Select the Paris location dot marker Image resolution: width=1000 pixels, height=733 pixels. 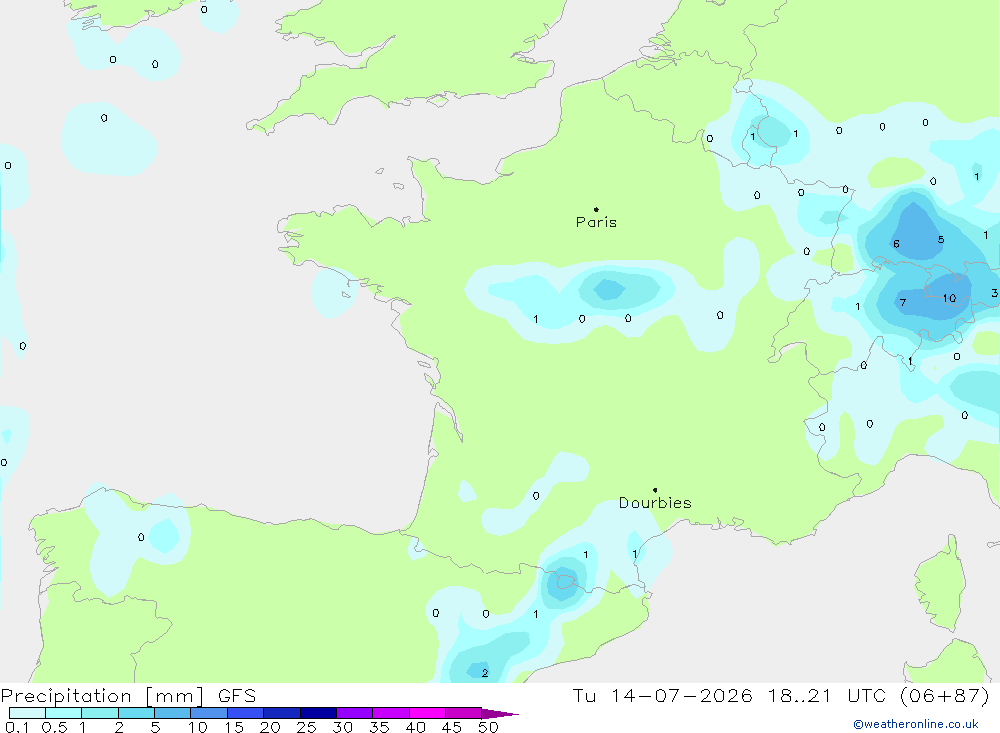[596, 209]
